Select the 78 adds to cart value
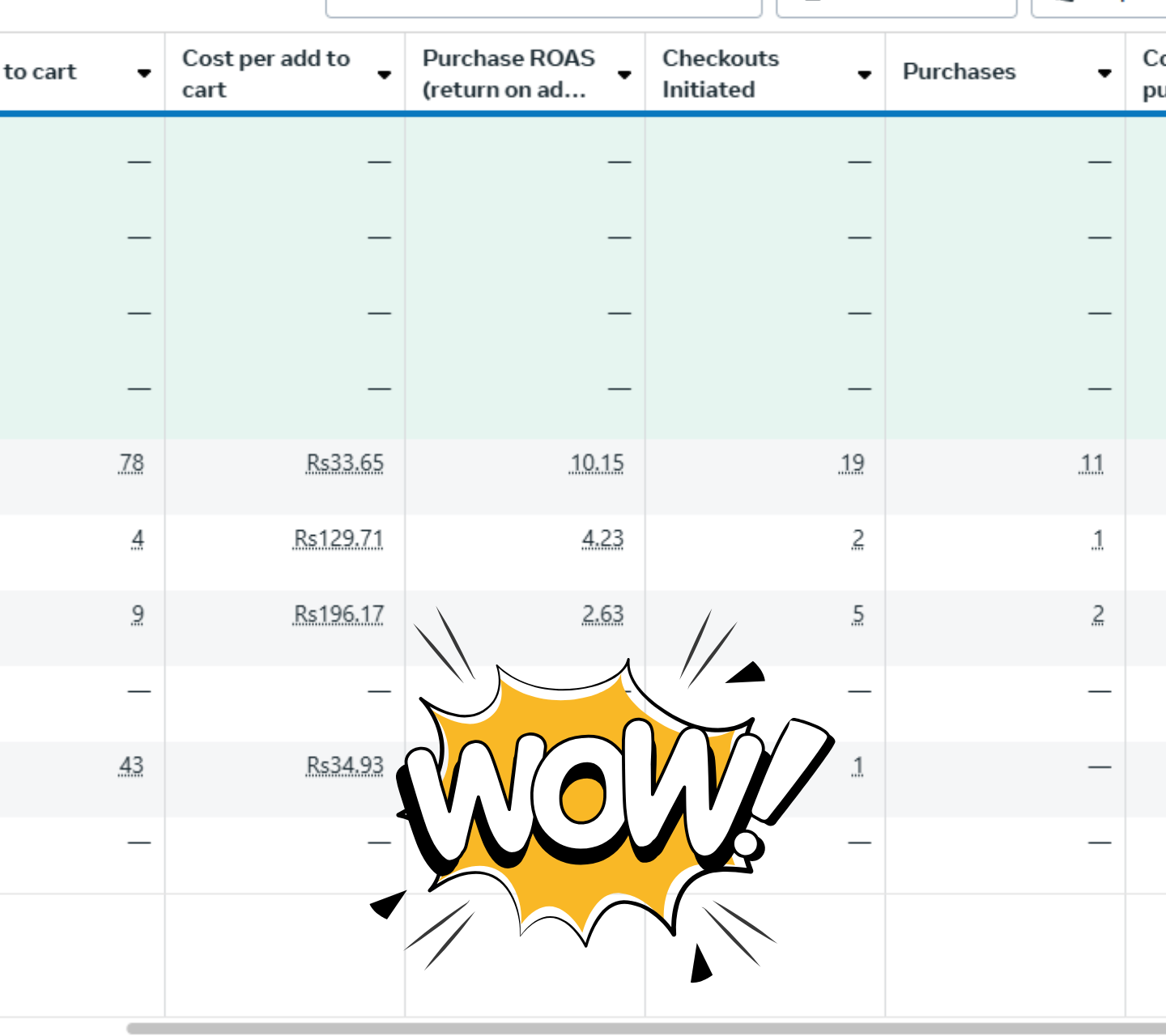Viewport: 1166px width, 1036px height. (x=131, y=464)
